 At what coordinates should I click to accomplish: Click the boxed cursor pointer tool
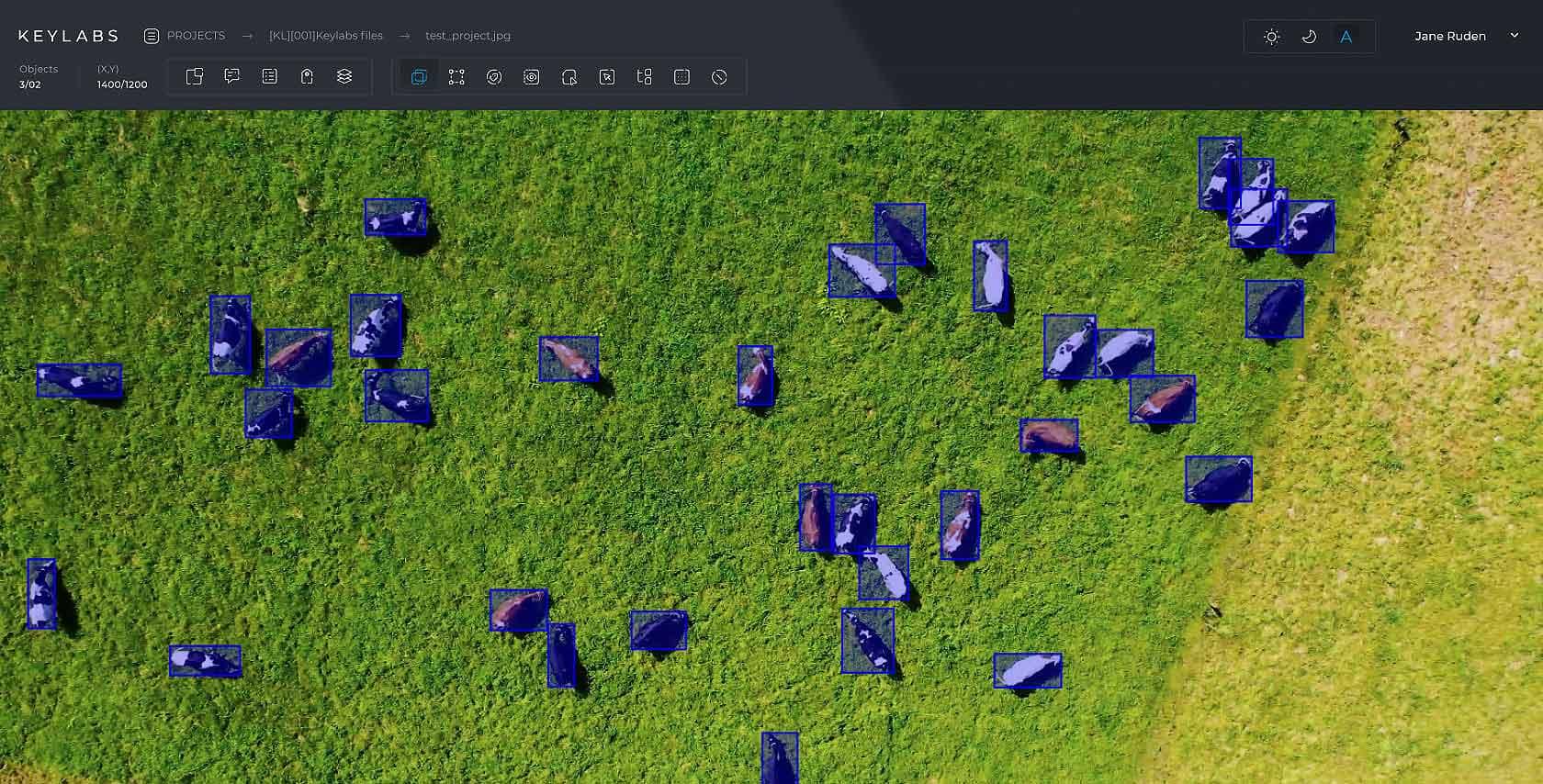(607, 77)
